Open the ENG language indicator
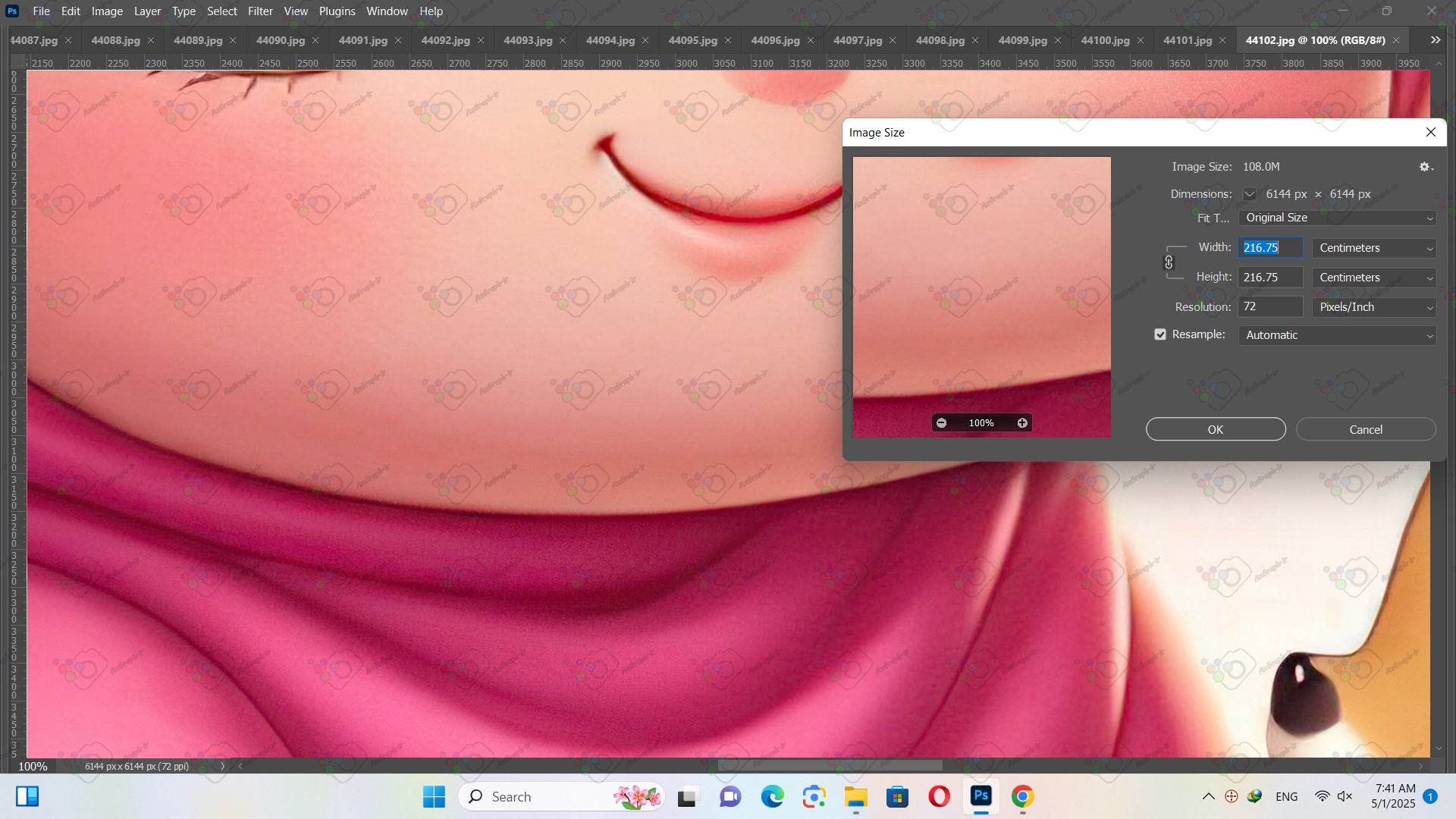This screenshot has height=819, width=1456. coord(1286,796)
